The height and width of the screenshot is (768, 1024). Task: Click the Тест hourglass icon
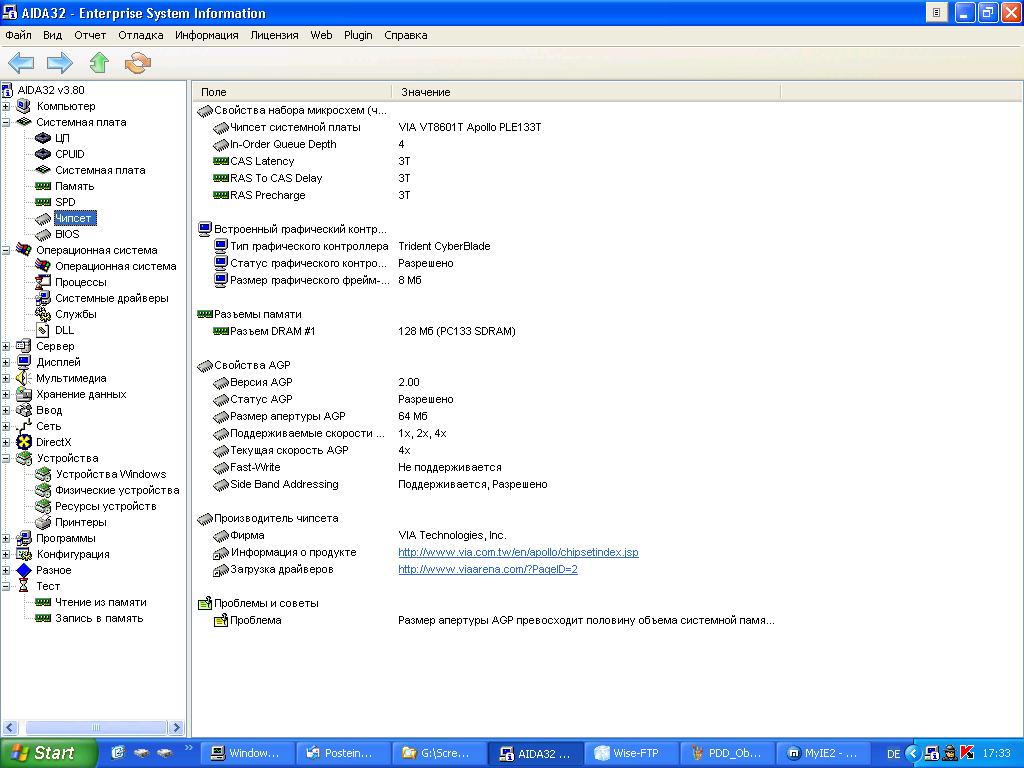tap(24, 586)
